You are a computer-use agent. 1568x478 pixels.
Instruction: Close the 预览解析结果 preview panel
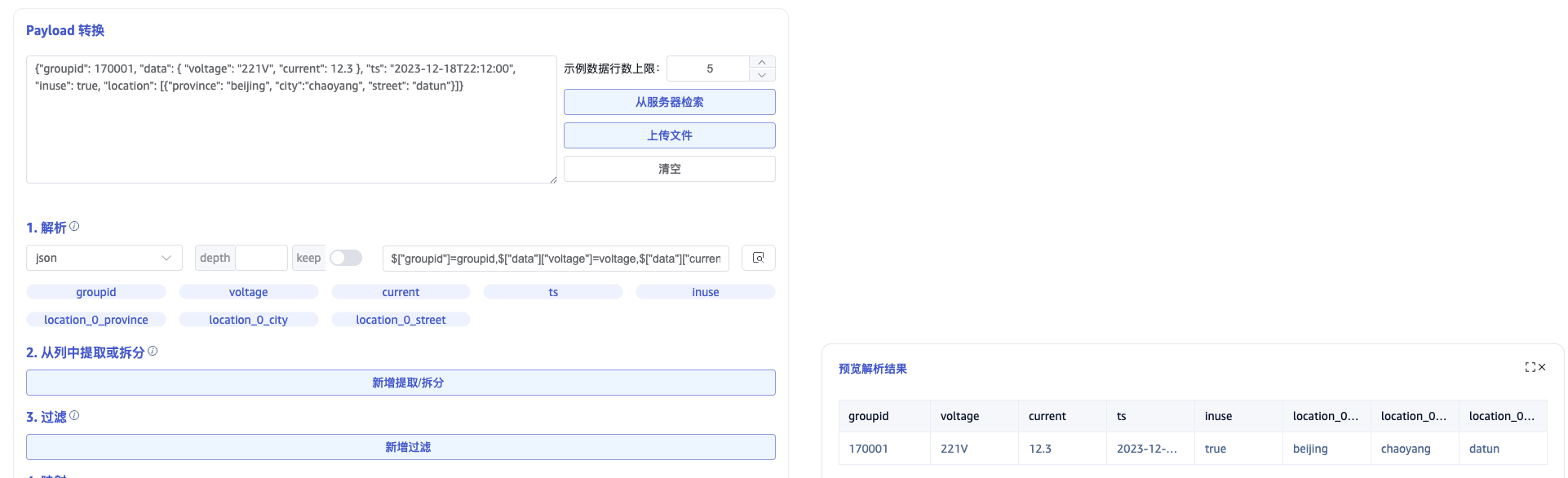pos(1542,368)
